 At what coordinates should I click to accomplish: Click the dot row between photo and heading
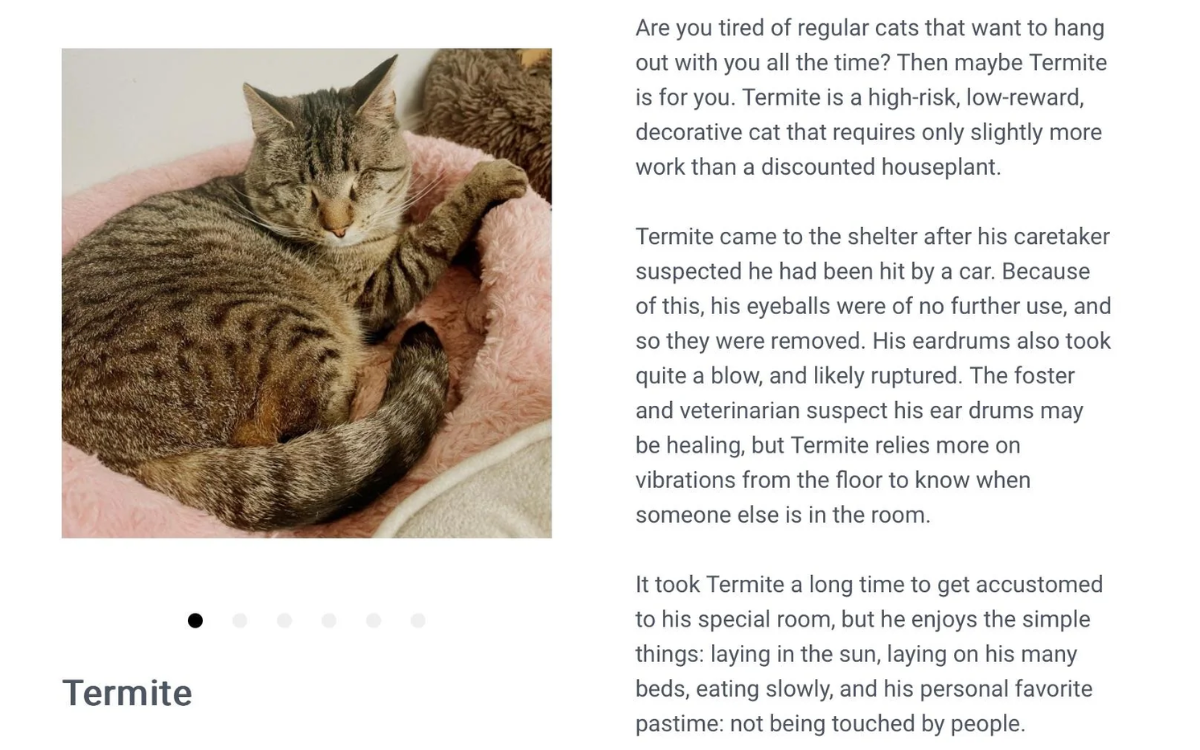307,620
